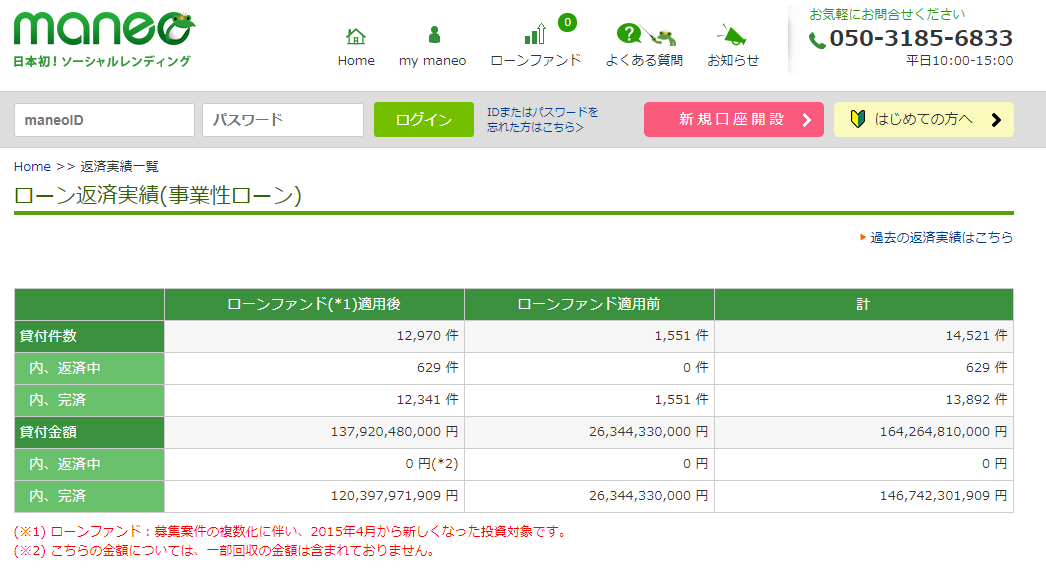1046x577 pixels.
Task: Click the 120,397,971,909 円 cell
Action: click(x=314, y=496)
